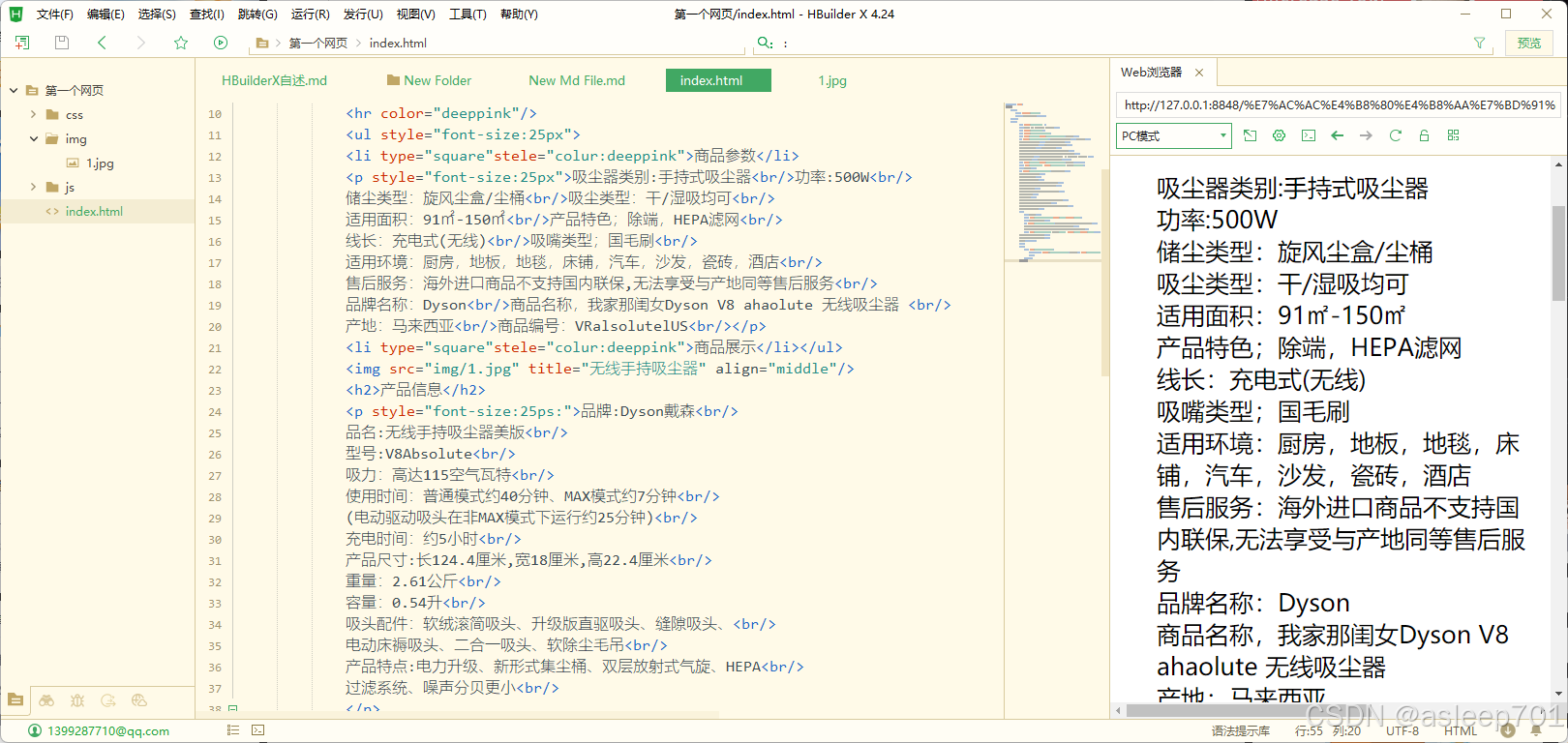Click the HTML language status entry
The height and width of the screenshot is (743, 1568).
(x=1461, y=730)
